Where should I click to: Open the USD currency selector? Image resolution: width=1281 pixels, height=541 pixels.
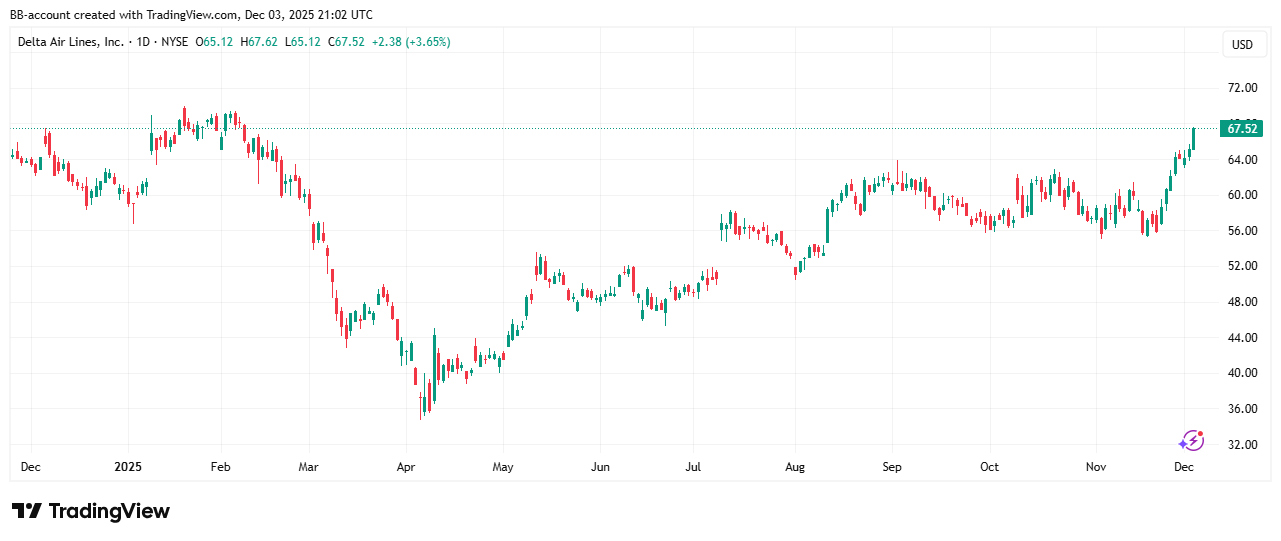(x=1242, y=45)
